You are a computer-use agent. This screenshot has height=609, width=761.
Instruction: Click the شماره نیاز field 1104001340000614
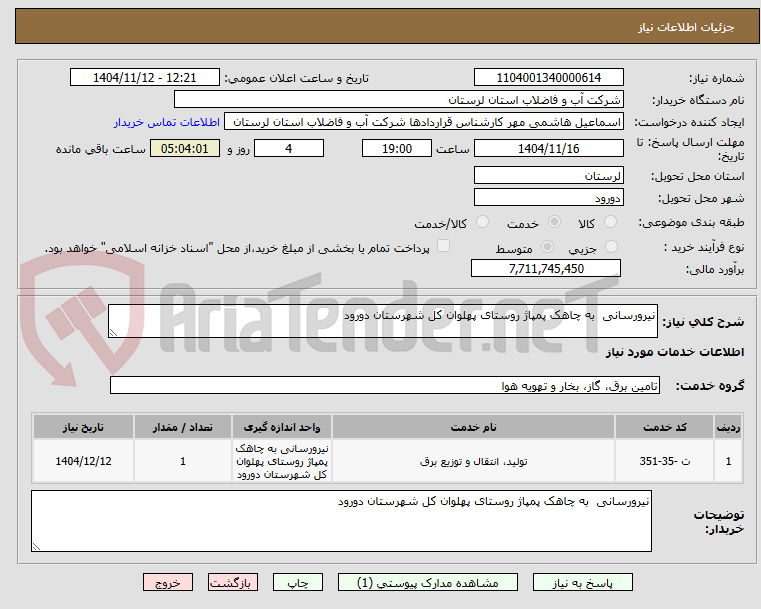pos(548,78)
